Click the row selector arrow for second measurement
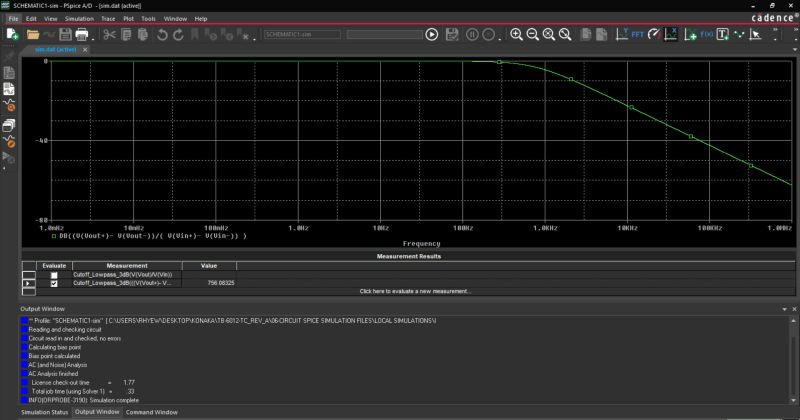 coord(29,283)
